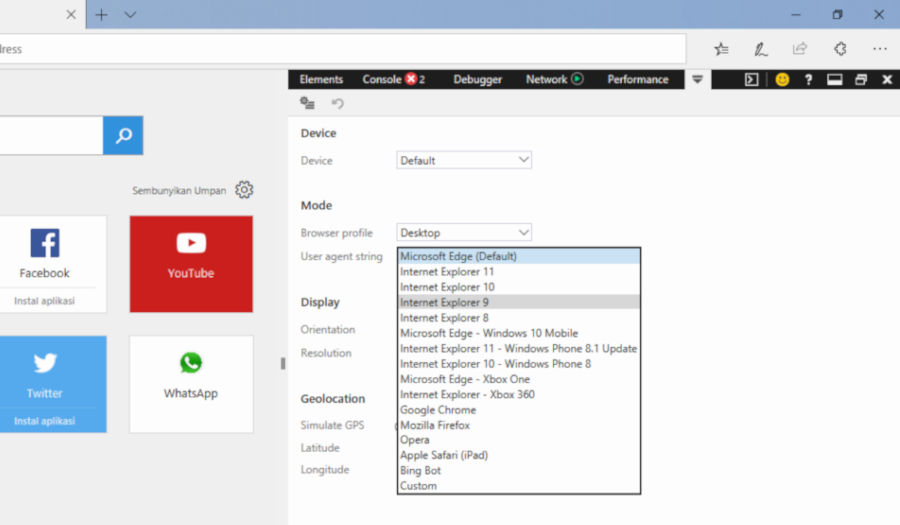Toggle the console drawer icon

(x=751, y=79)
